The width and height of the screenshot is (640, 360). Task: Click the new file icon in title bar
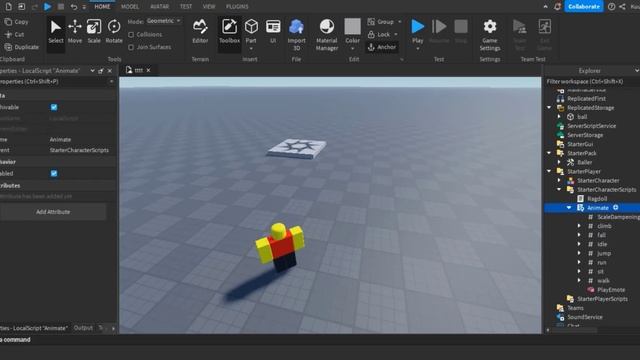pos(8,7)
